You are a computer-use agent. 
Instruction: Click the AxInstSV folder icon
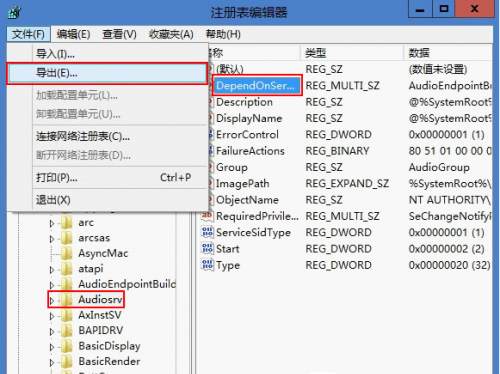(x=67, y=315)
